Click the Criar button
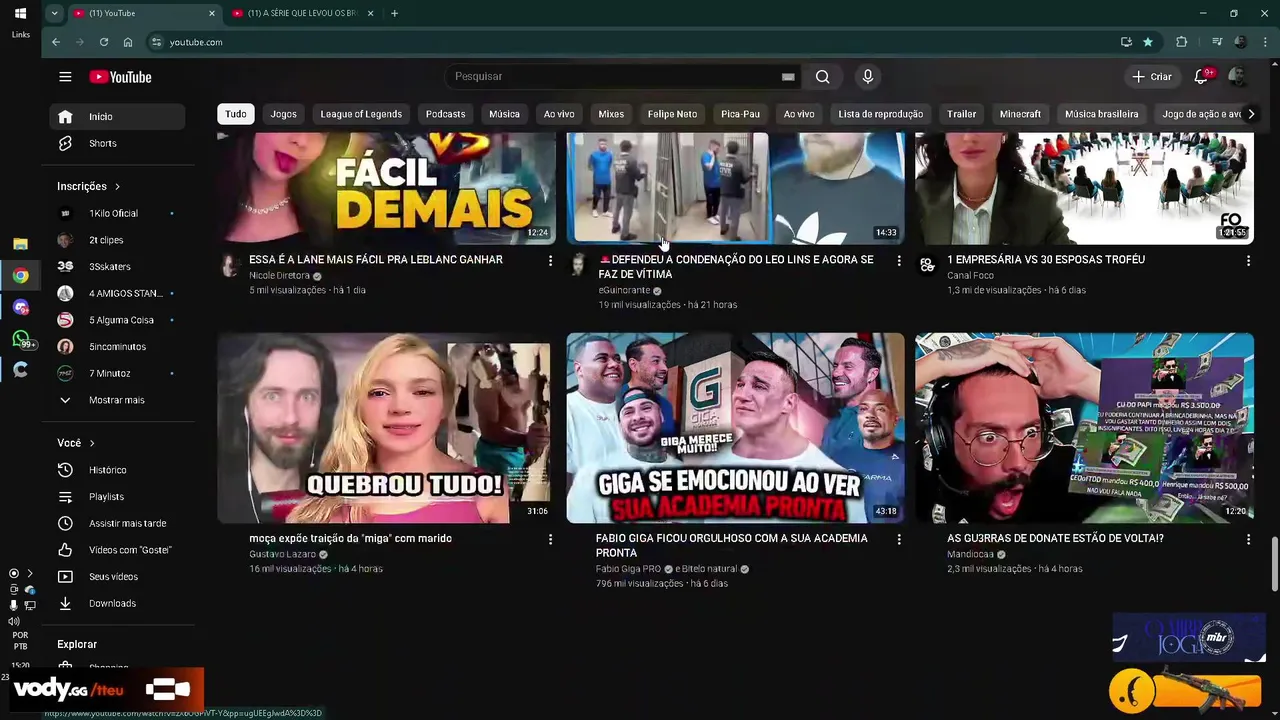Screen dimensions: 1280x720 coord(1151,77)
